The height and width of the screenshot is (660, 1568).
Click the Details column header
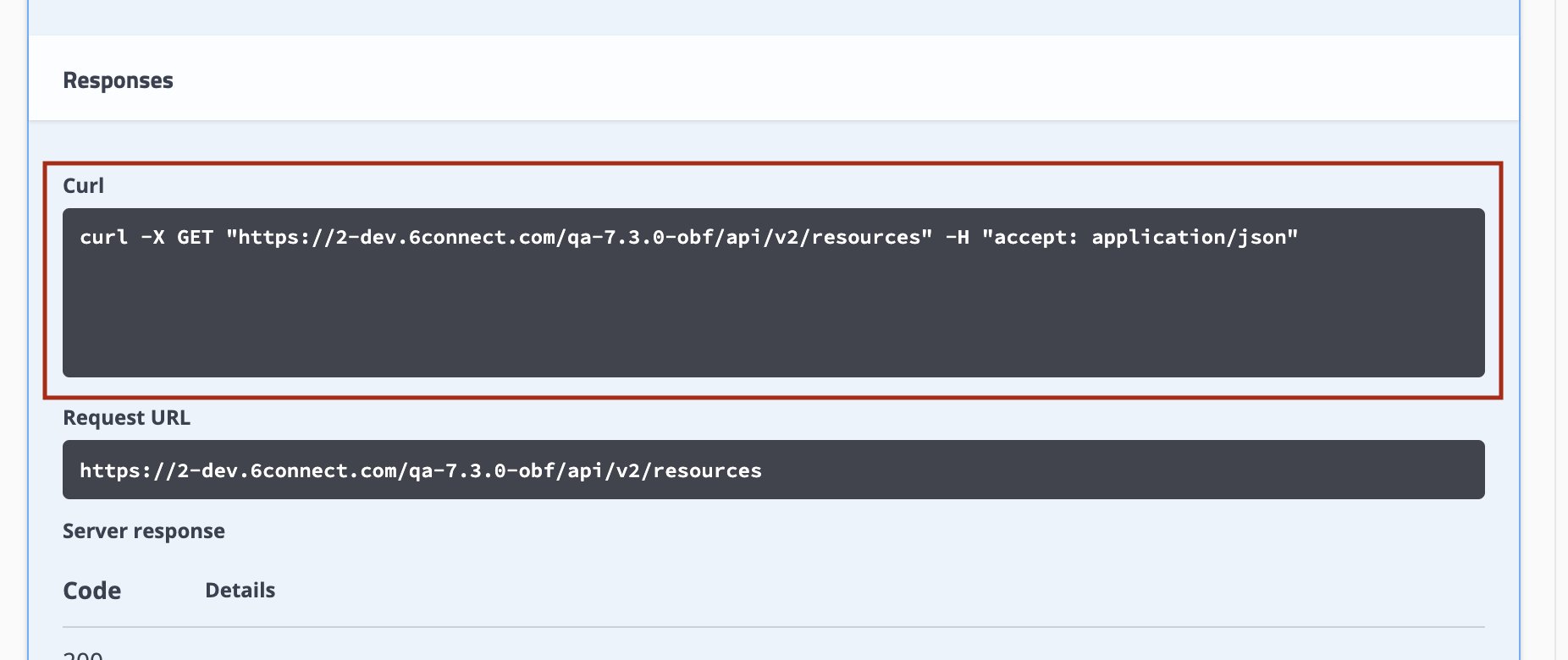coord(240,591)
